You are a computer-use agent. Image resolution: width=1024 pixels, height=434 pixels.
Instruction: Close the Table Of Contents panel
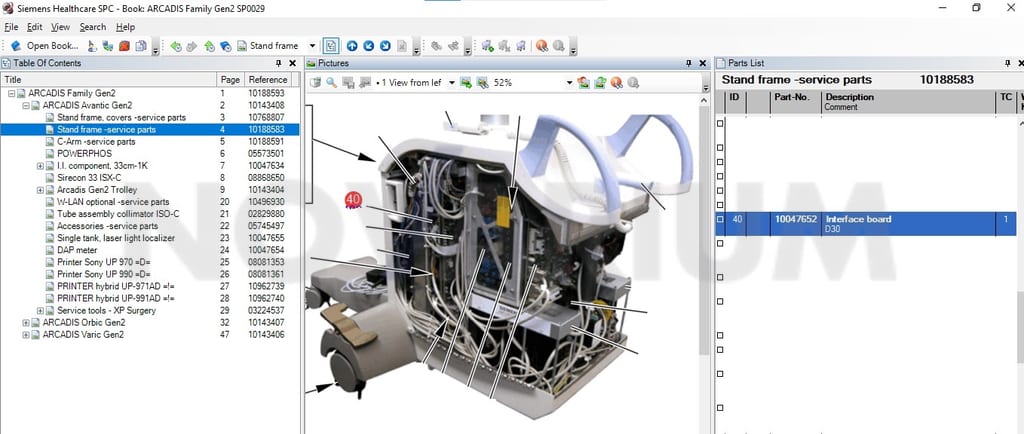(x=293, y=63)
